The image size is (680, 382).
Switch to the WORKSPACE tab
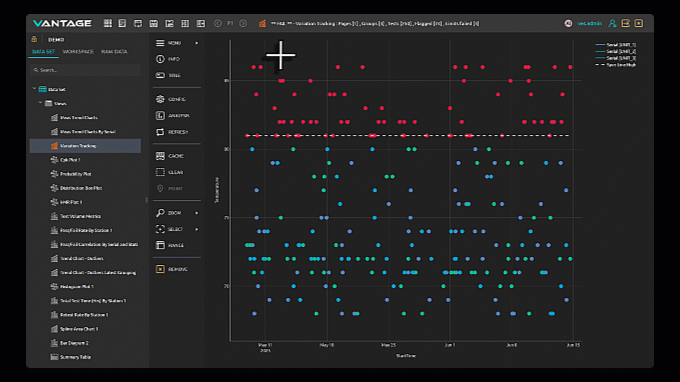(x=78, y=52)
